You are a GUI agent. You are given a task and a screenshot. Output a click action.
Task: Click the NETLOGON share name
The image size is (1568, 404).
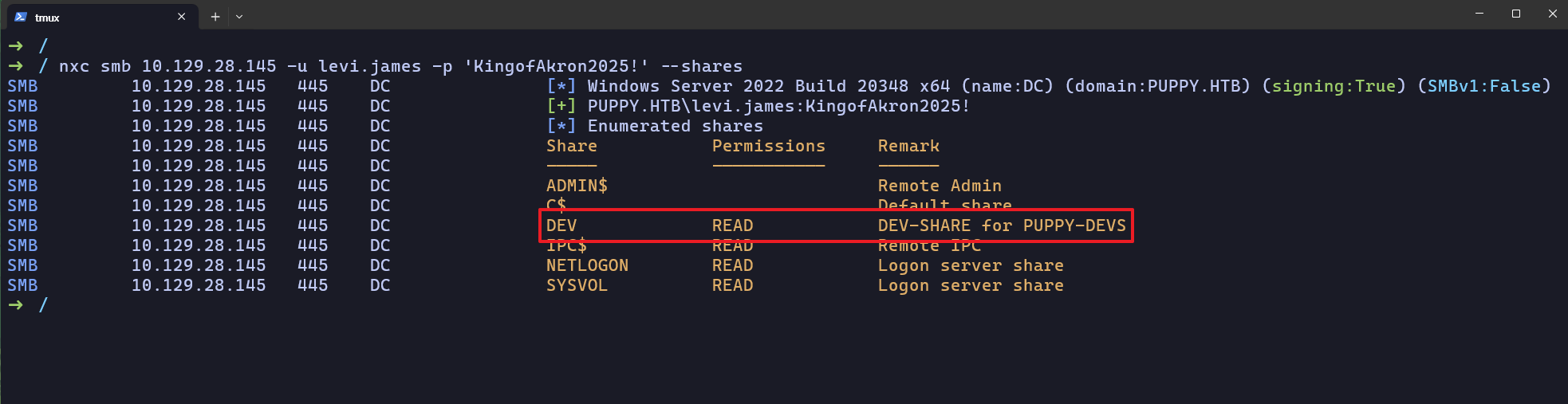[587, 265]
